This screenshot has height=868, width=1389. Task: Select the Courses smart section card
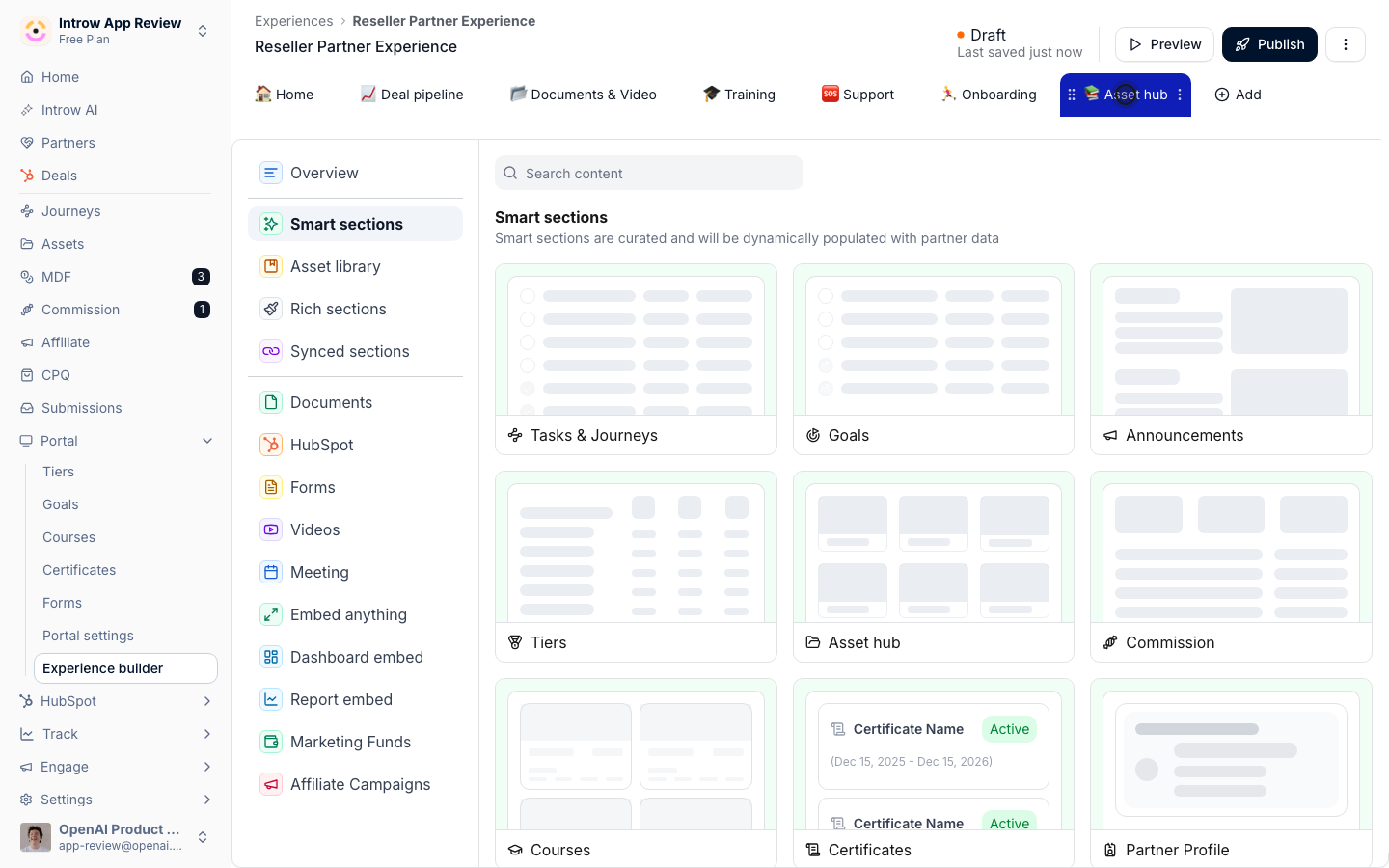[636, 773]
